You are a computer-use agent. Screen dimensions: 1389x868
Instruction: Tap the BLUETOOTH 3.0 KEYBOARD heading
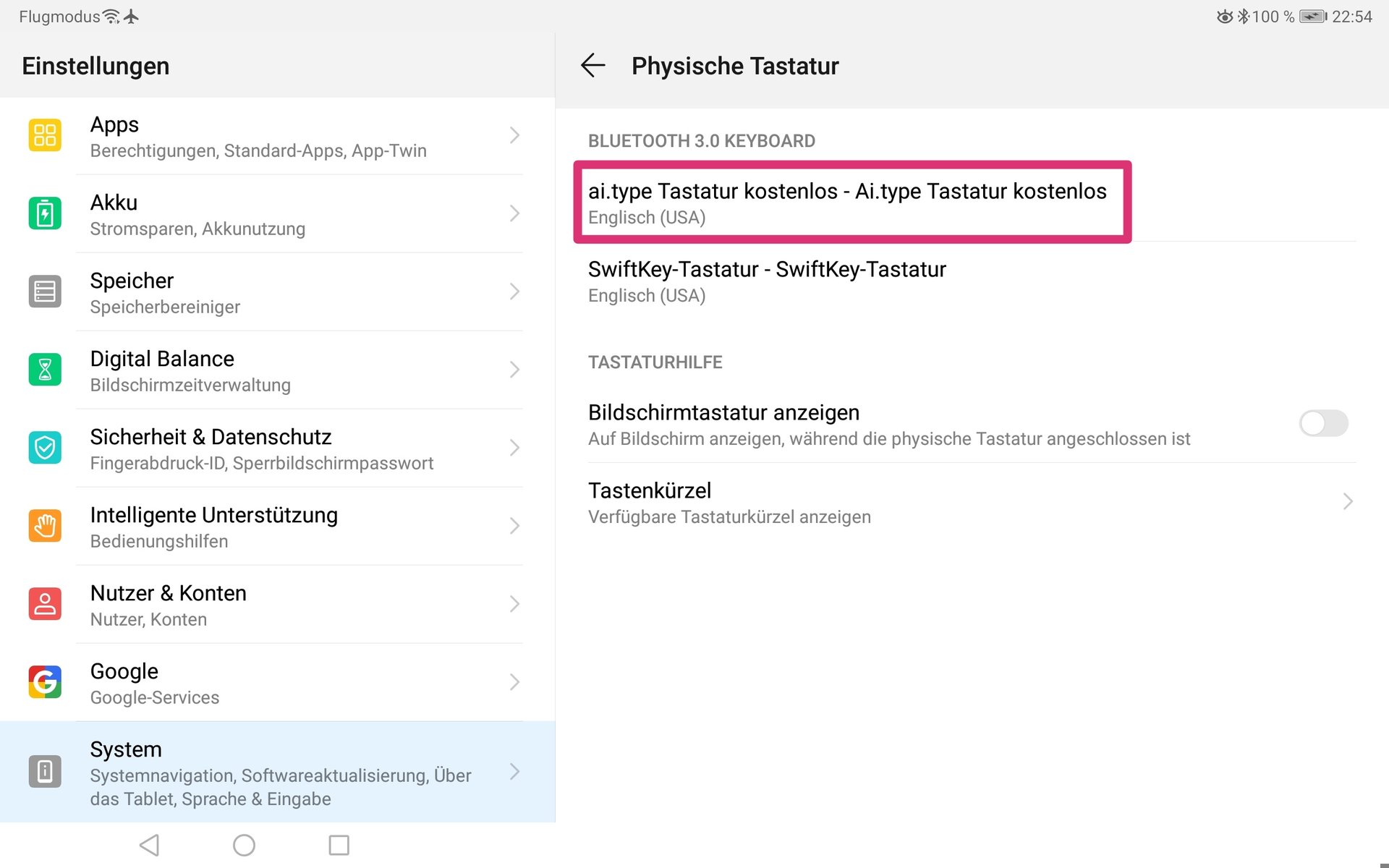click(702, 141)
